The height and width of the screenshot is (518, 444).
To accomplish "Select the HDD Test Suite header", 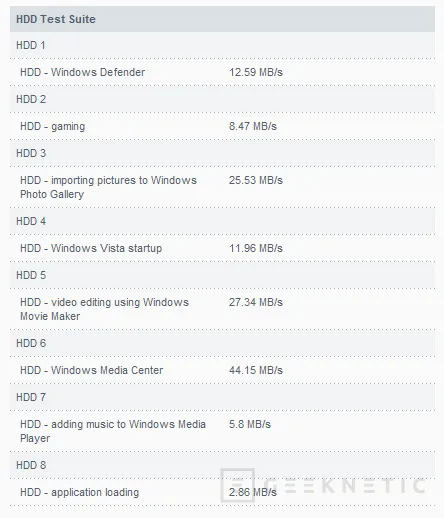I will pyautogui.click(x=222, y=19).
